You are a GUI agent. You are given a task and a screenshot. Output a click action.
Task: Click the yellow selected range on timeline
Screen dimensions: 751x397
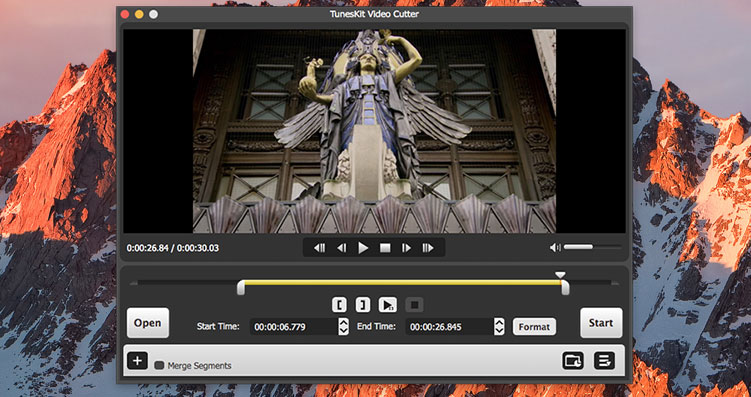[x=403, y=283]
